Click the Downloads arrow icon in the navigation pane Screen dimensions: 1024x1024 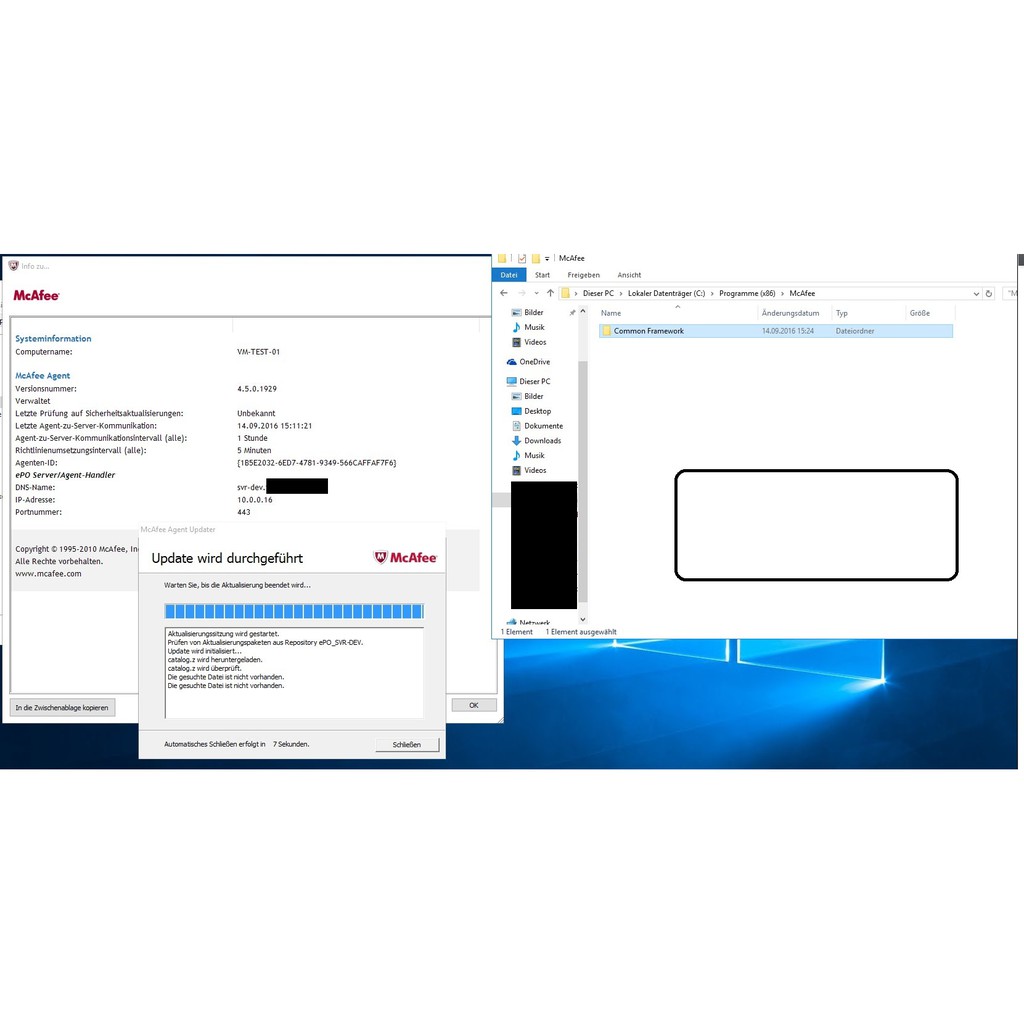[x=516, y=441]
